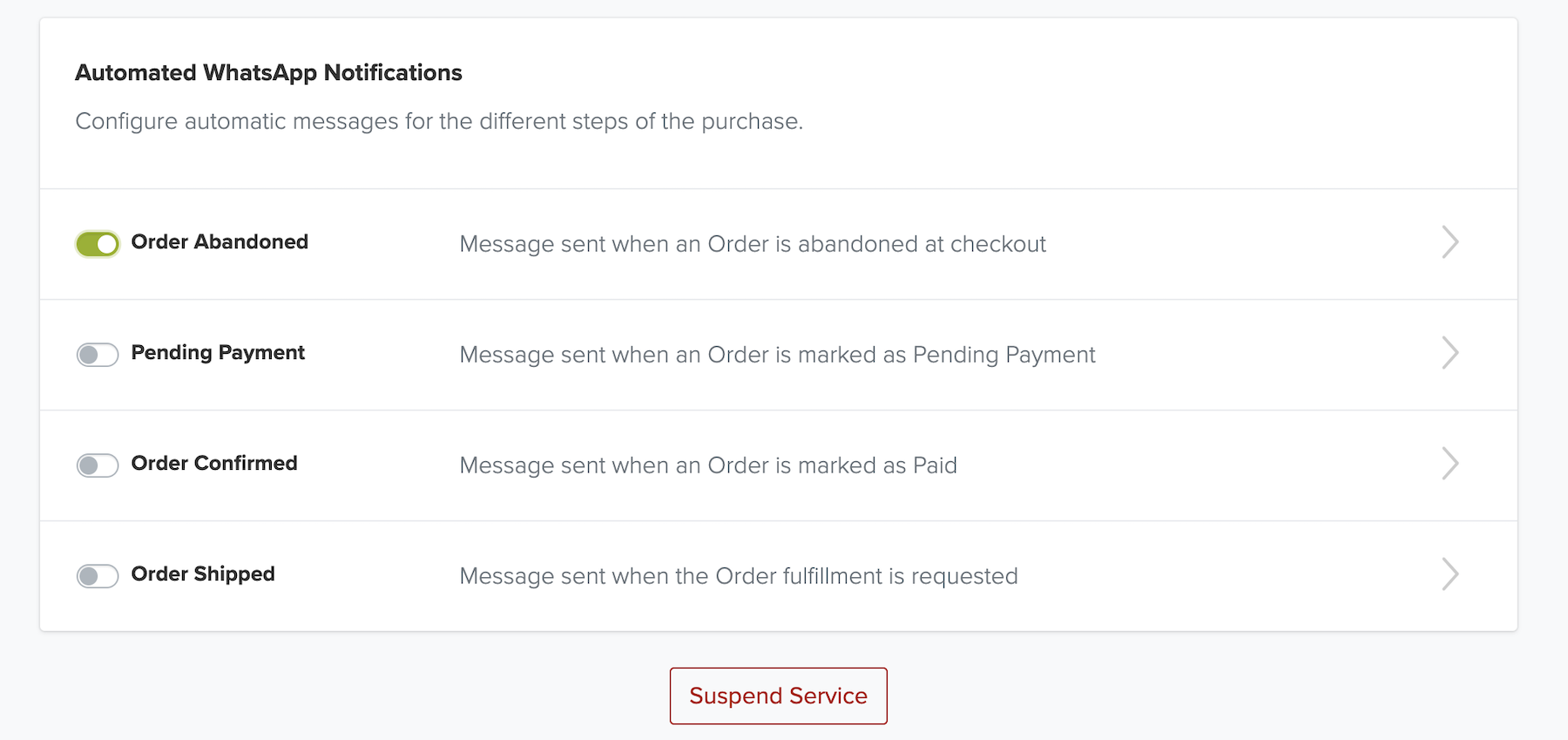
Task: Click the marked as Paid description text
Action: pos(708,465)
